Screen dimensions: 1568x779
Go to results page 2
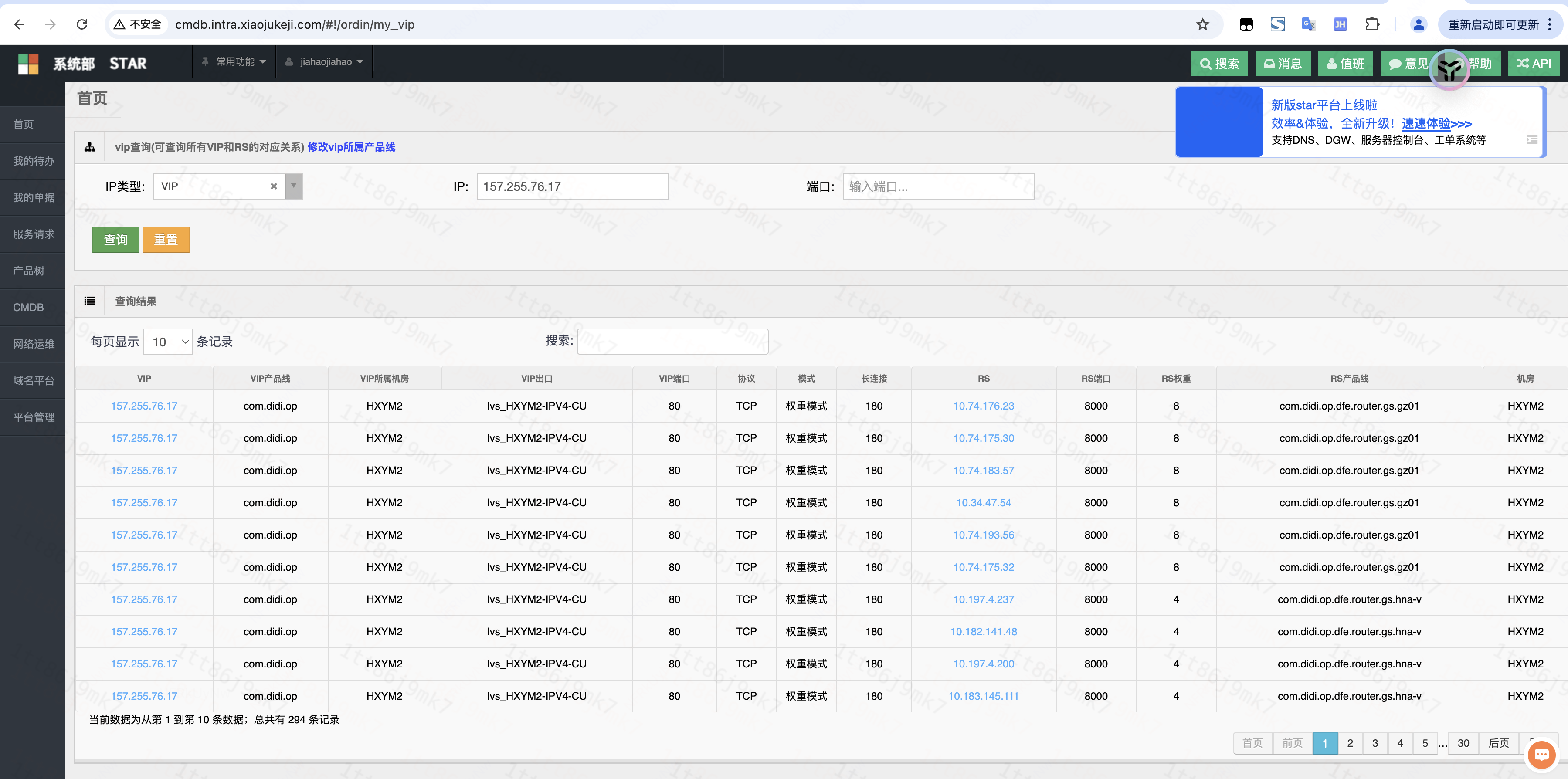(1350, 743)
